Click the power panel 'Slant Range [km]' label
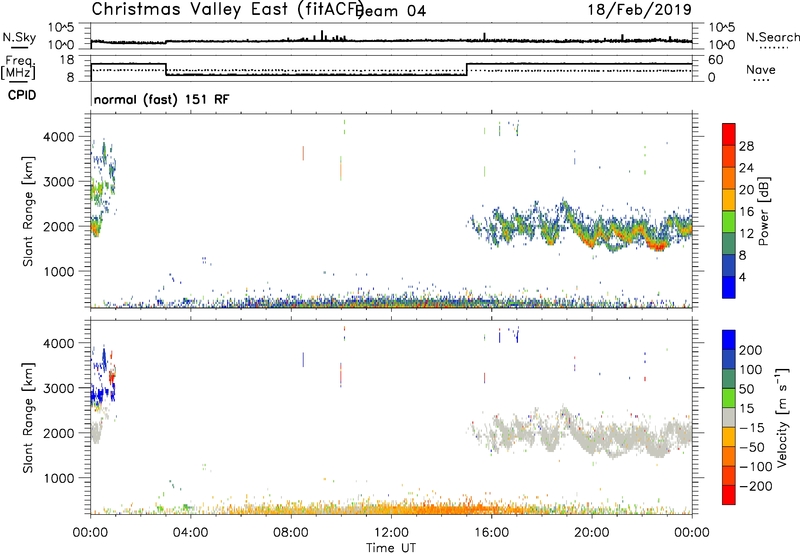The height and width of the screenshot is (554, 800). point(28,211)
